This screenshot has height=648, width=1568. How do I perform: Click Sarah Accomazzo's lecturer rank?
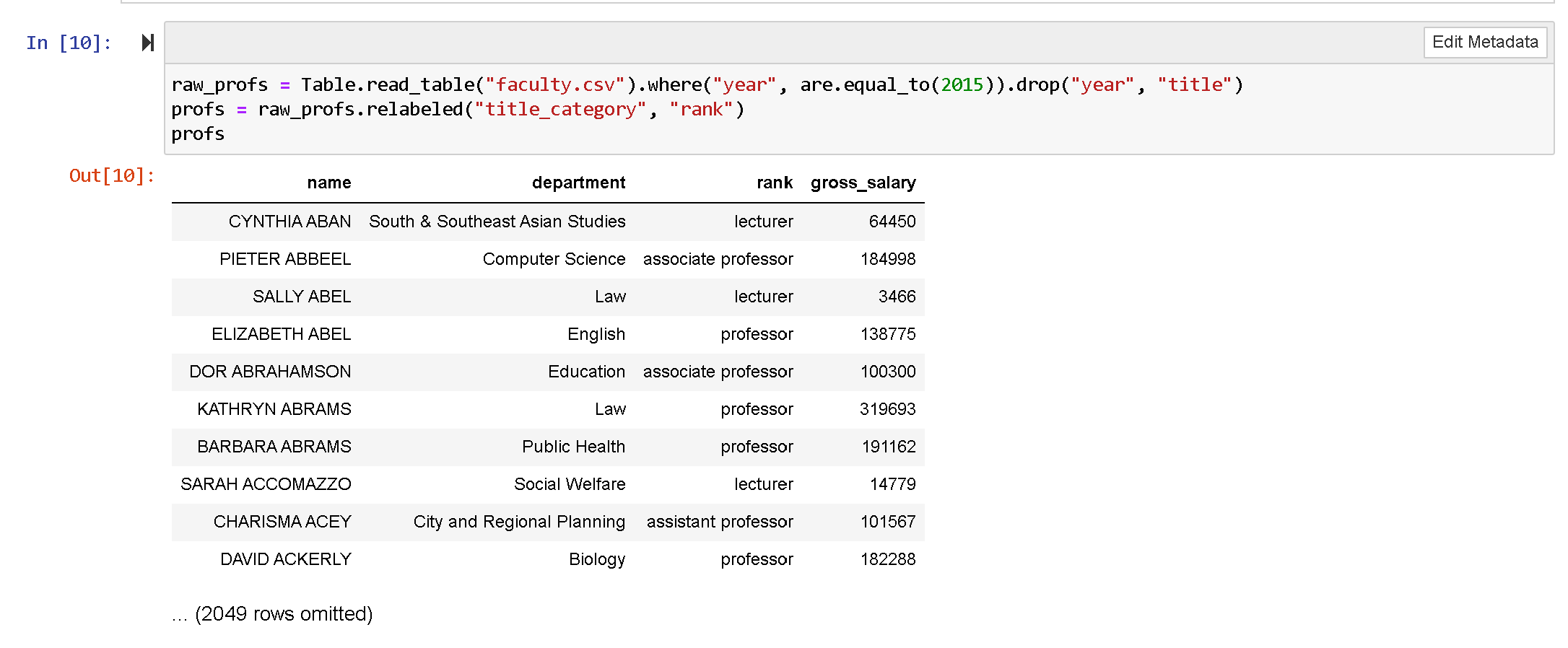point(764,484)
